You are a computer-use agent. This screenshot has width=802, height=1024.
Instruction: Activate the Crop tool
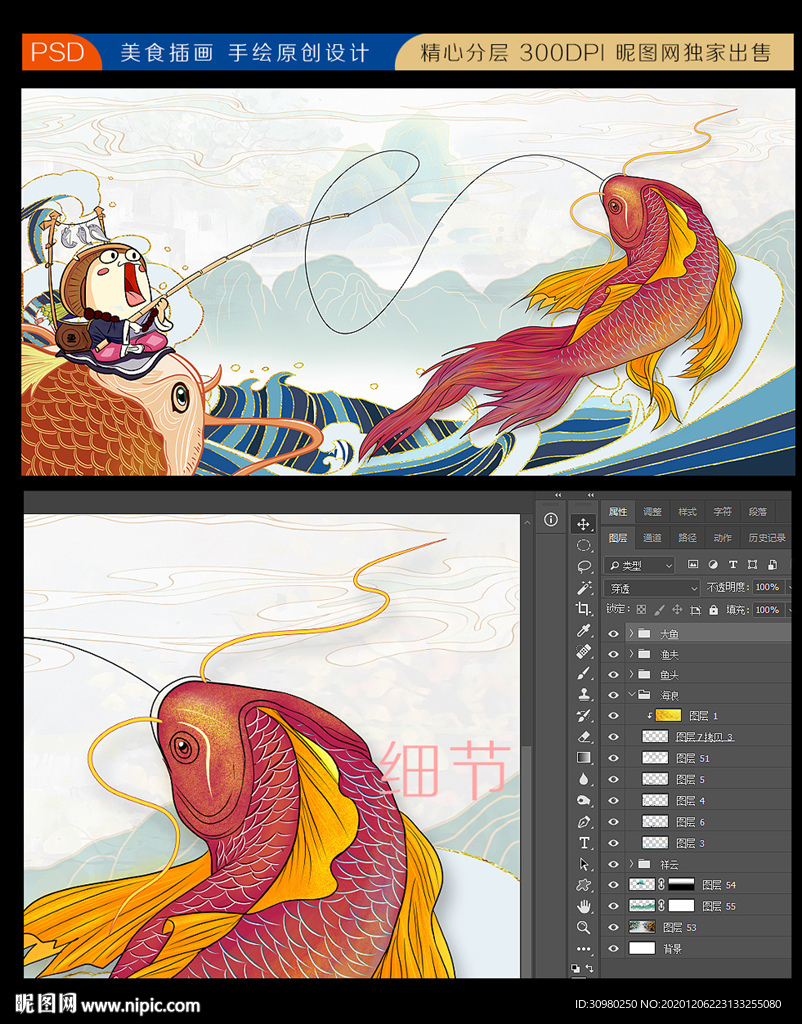tap(584, 609)
